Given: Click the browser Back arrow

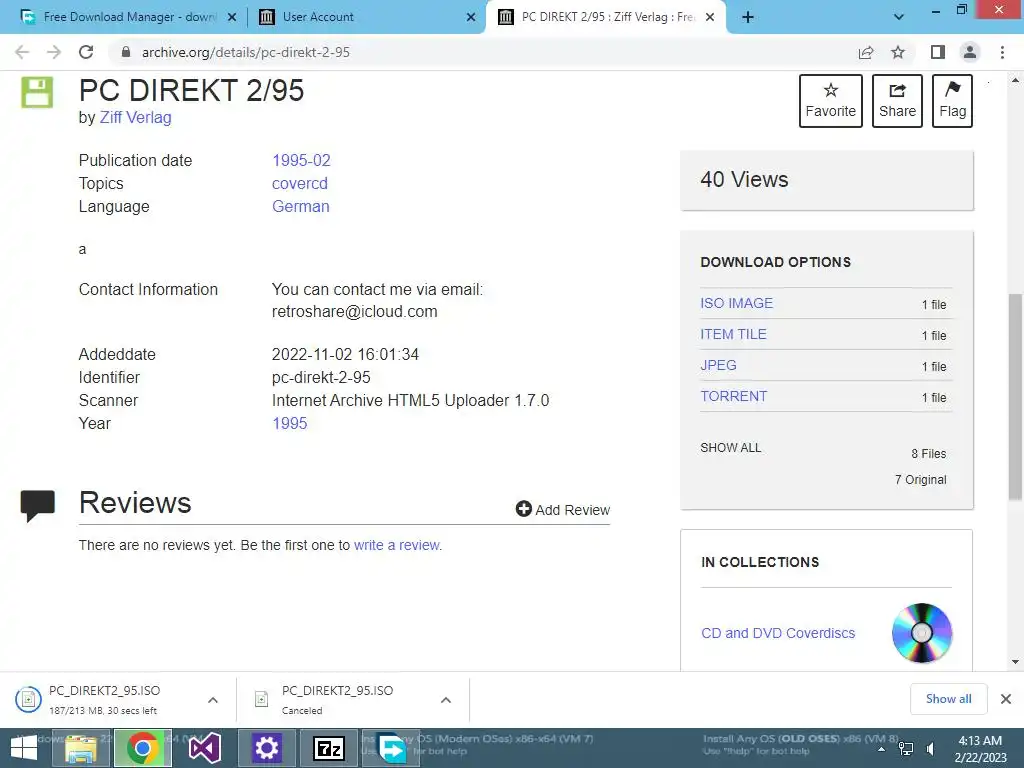Looking at the screenshot, I should (22, 52).
